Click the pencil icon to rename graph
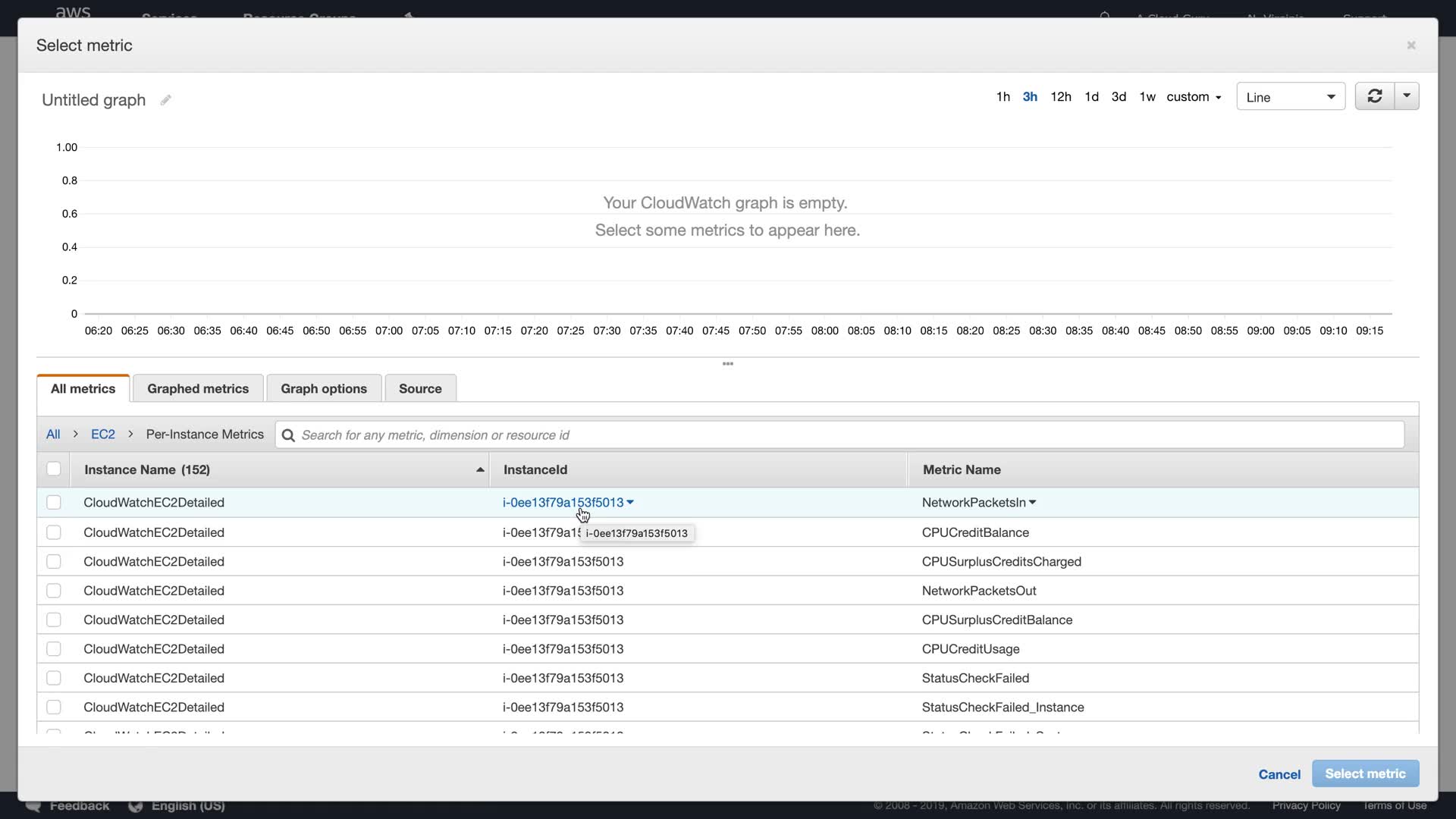Screen dimensions: 1456x819 pos(165,100)
